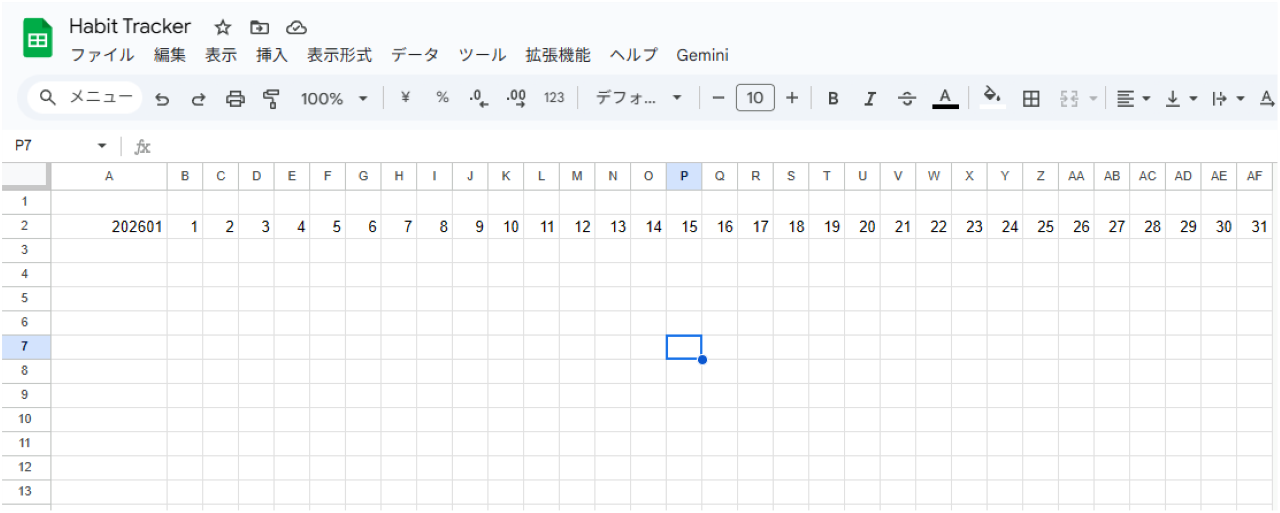Select cell containing 202601
The height and width of the screenshot is (513, 1280).
[x=109, y=227]
